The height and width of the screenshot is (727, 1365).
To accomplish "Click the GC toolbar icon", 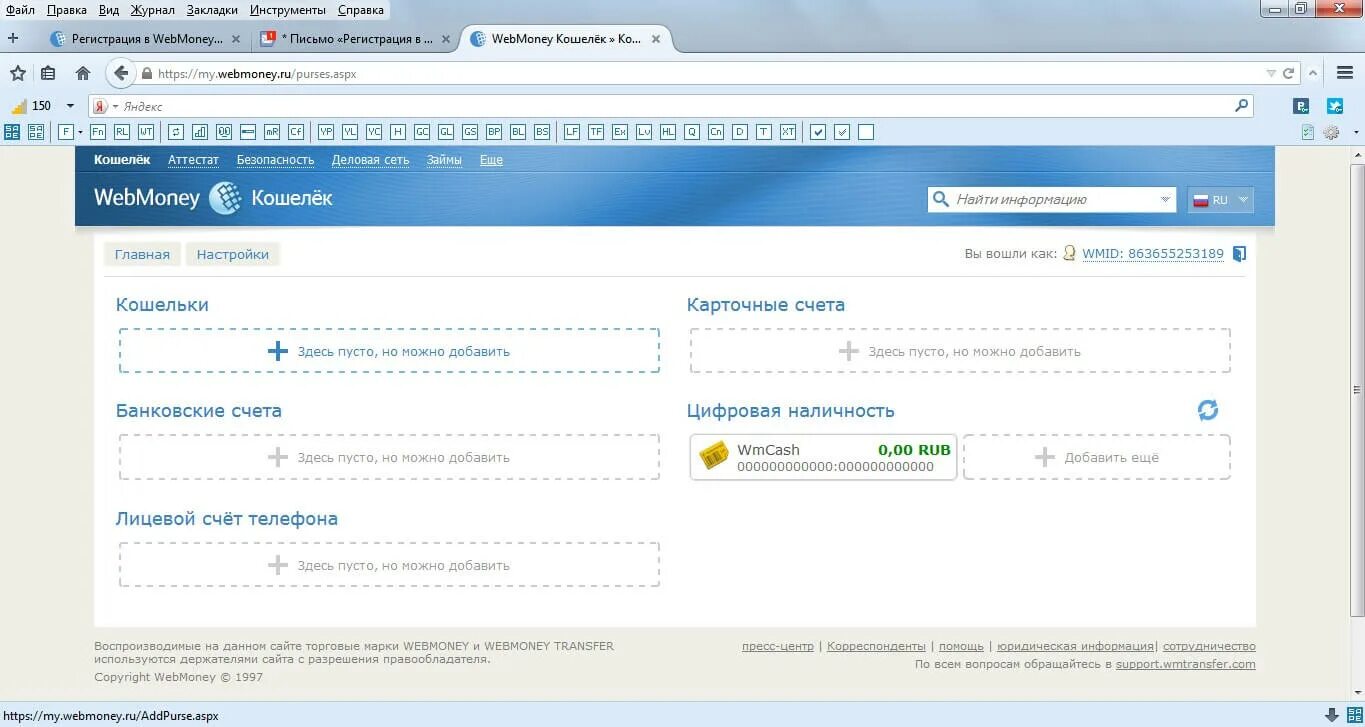I will point(422,132).
